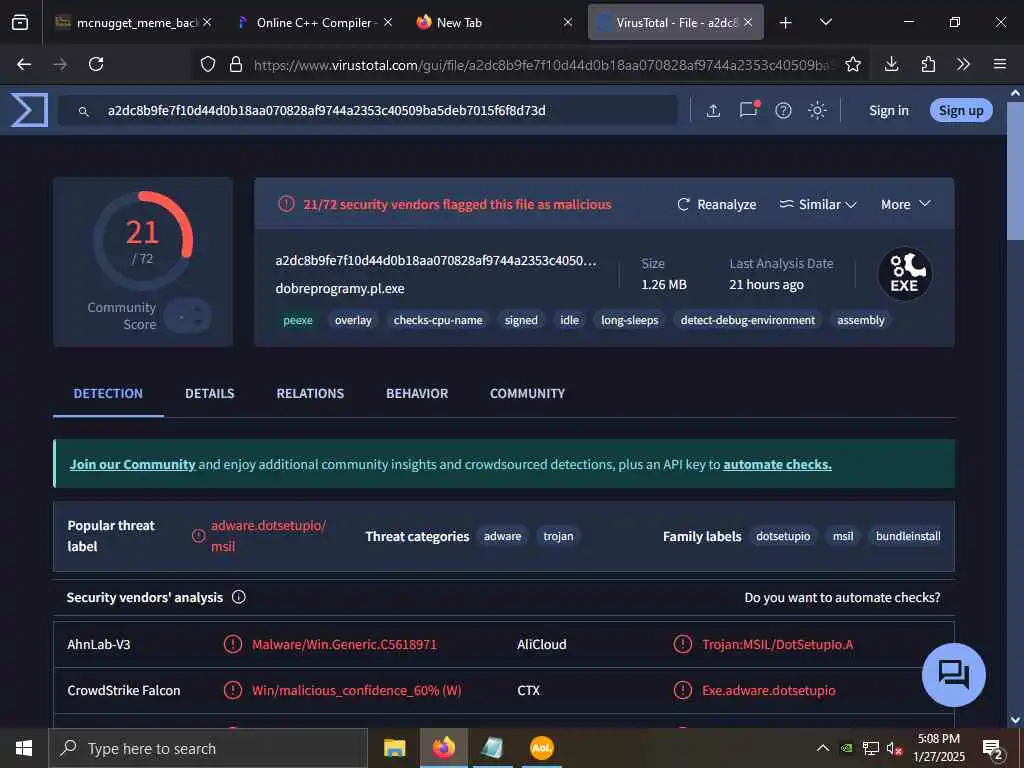Show more tools overflow chevrons
The height and width of the screenshot is (768, 1024).
coord(963,64)
